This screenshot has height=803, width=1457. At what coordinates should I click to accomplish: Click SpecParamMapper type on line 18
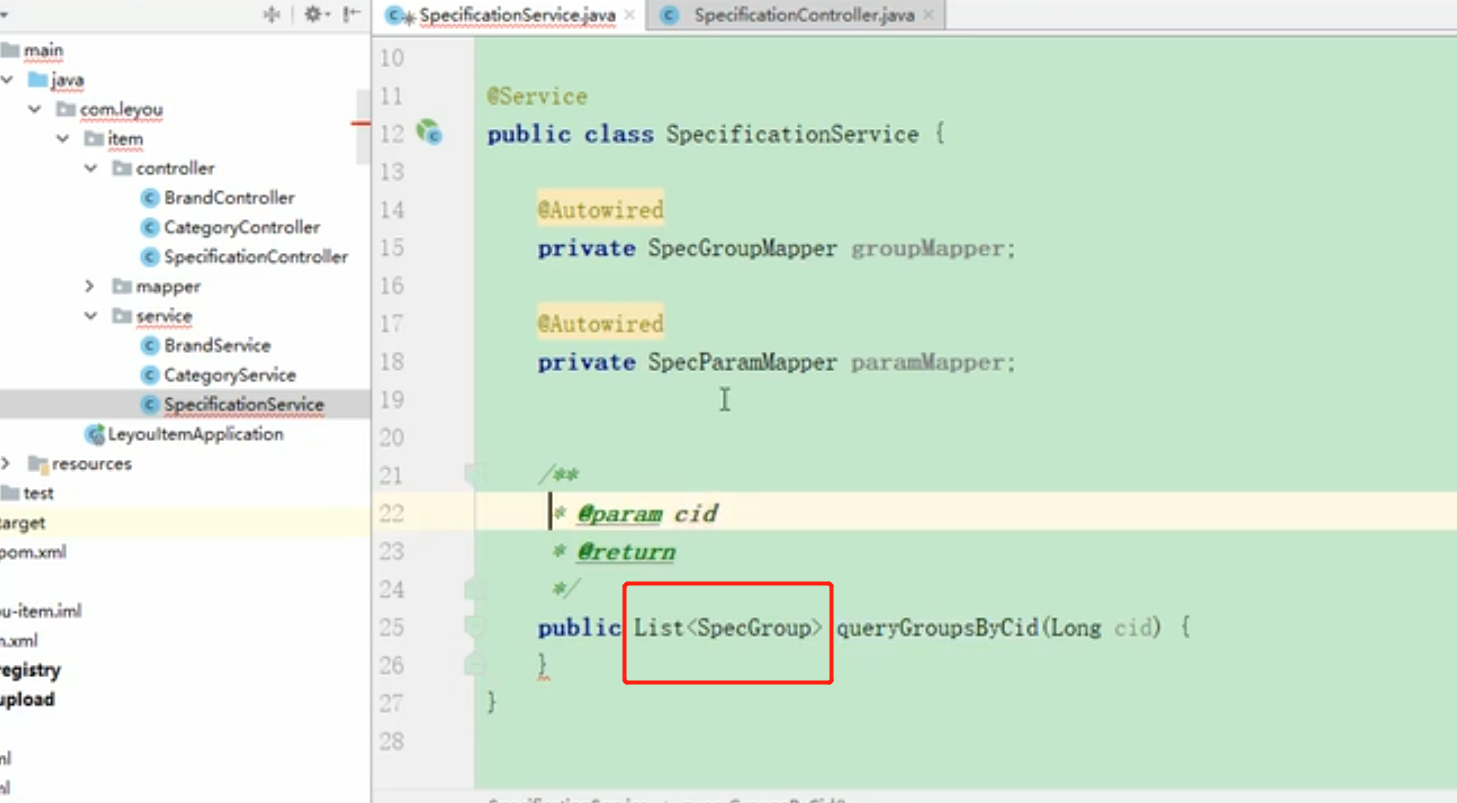point(742,362)
